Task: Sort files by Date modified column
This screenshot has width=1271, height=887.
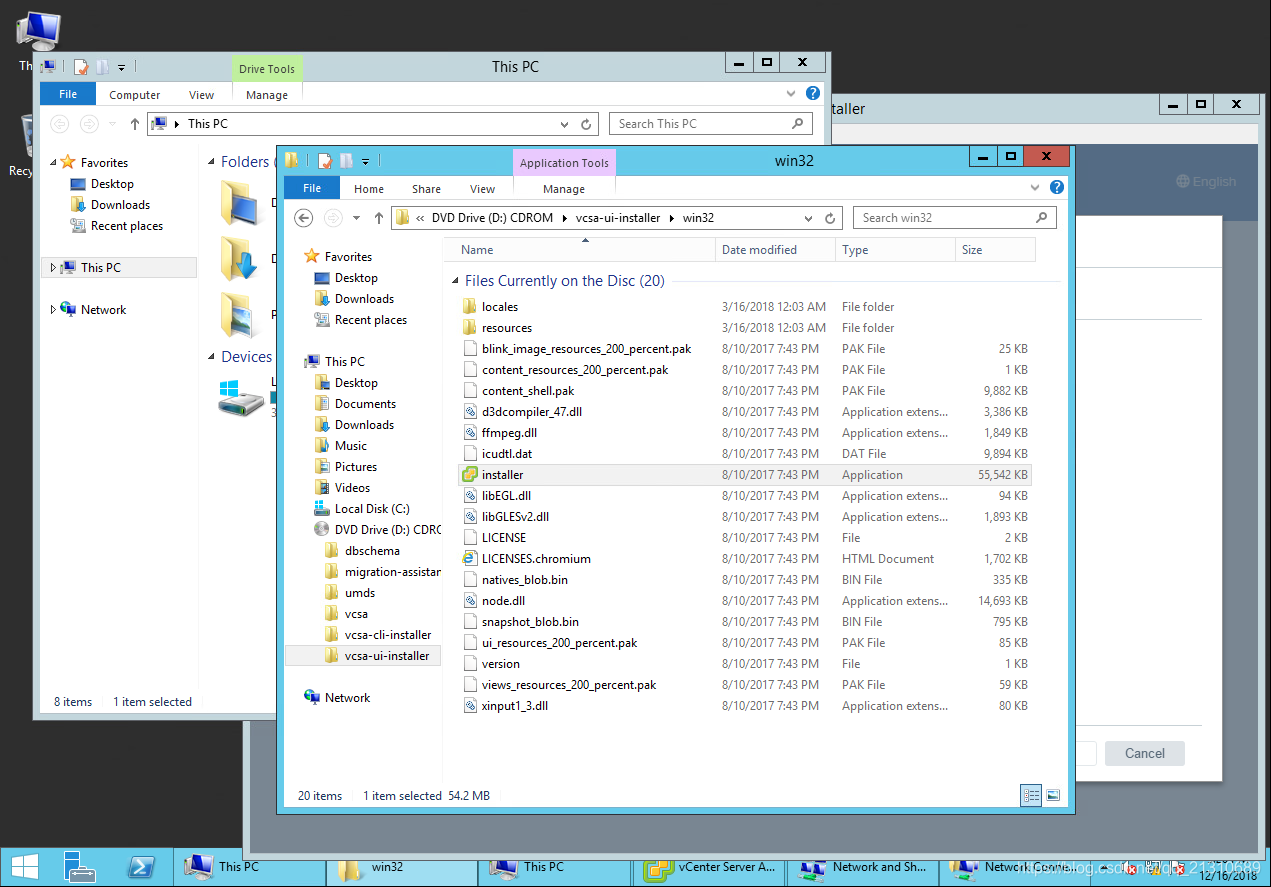Action: pos(775,250)
